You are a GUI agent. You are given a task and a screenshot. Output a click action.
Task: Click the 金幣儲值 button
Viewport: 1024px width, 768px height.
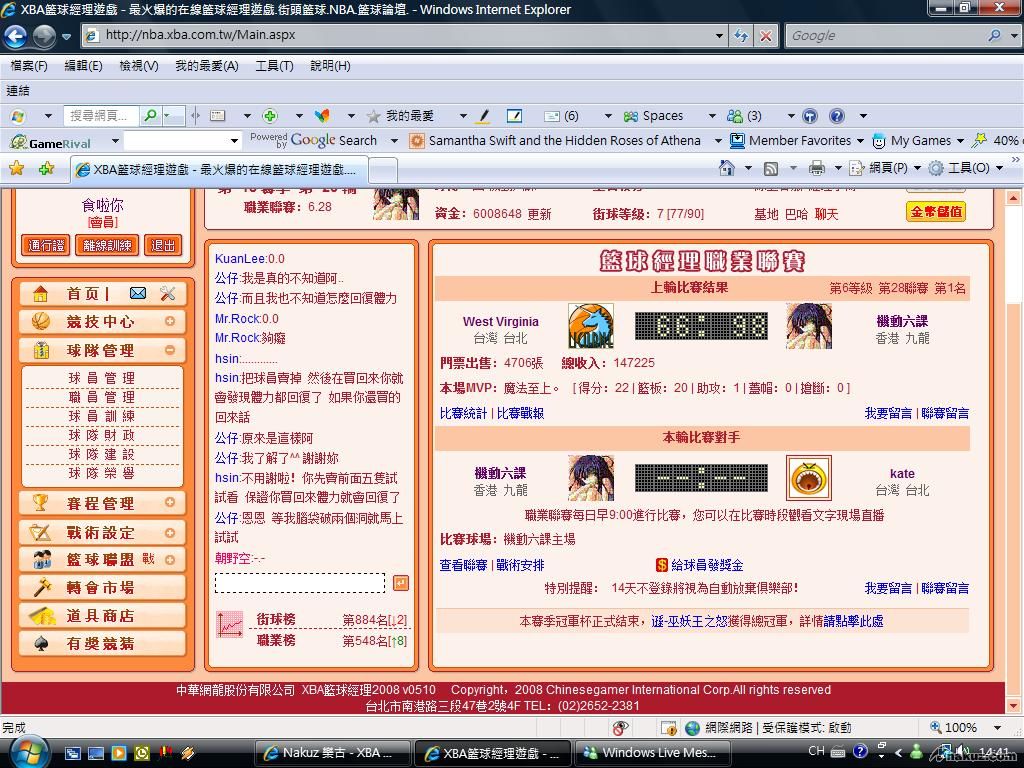(x=936, y=212)
